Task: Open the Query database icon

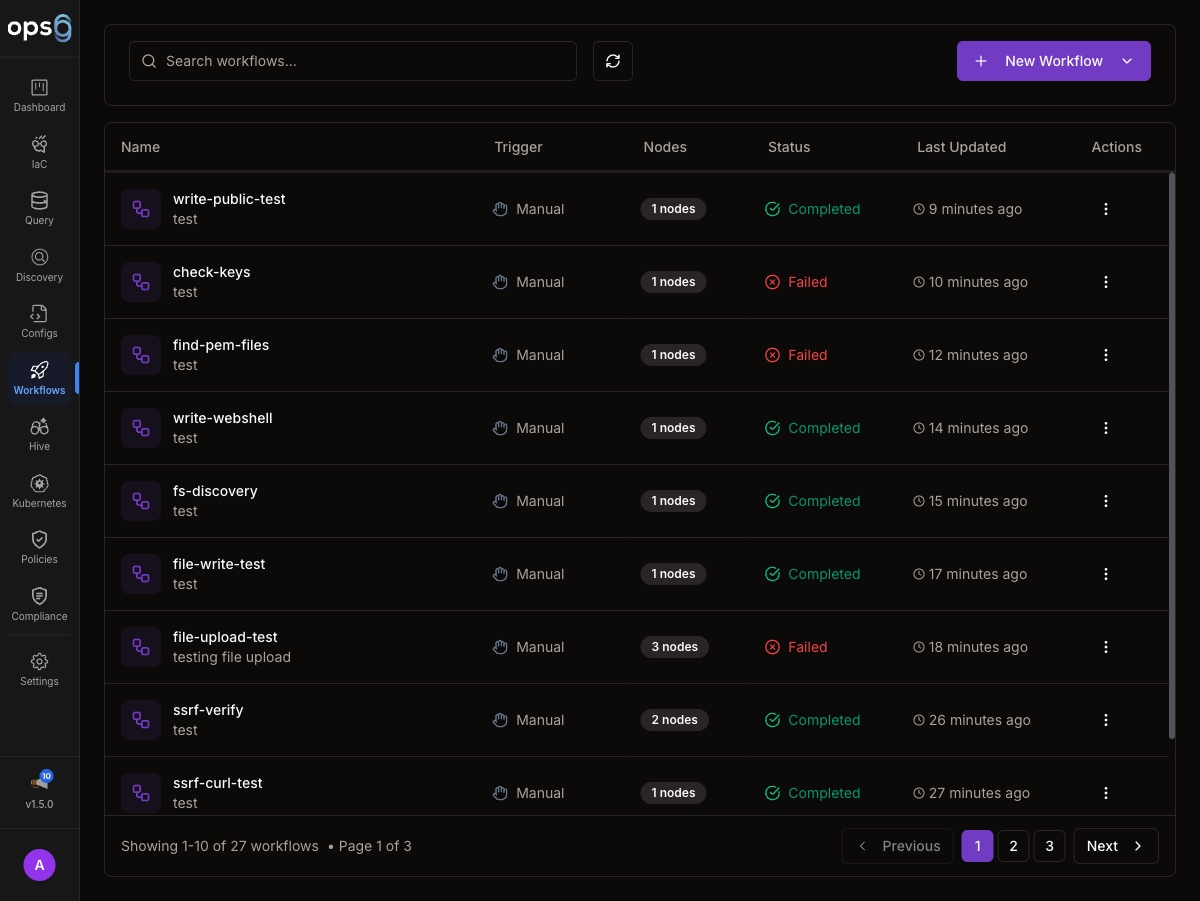Action: [40, 208]
